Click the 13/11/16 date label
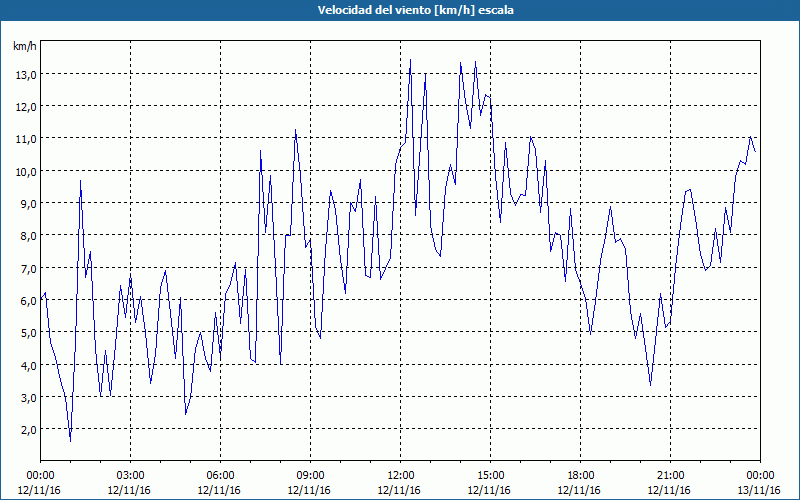Screen dimensions: 800x500 pos(759,490)
